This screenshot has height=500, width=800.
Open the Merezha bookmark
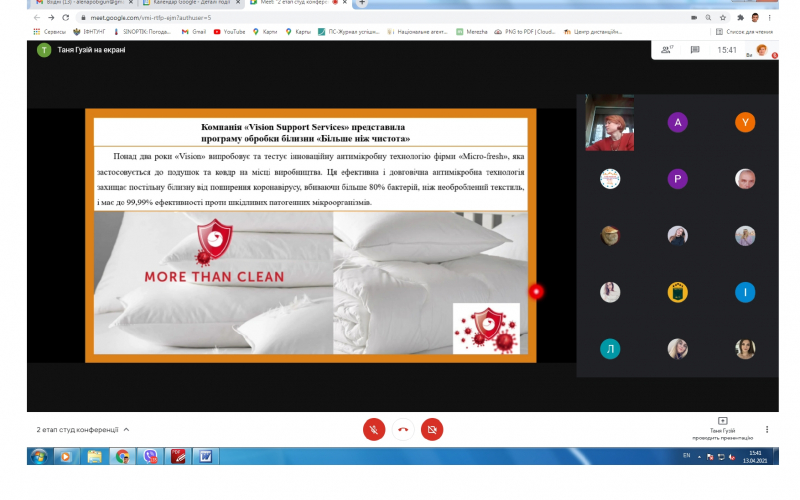(472, 32)
